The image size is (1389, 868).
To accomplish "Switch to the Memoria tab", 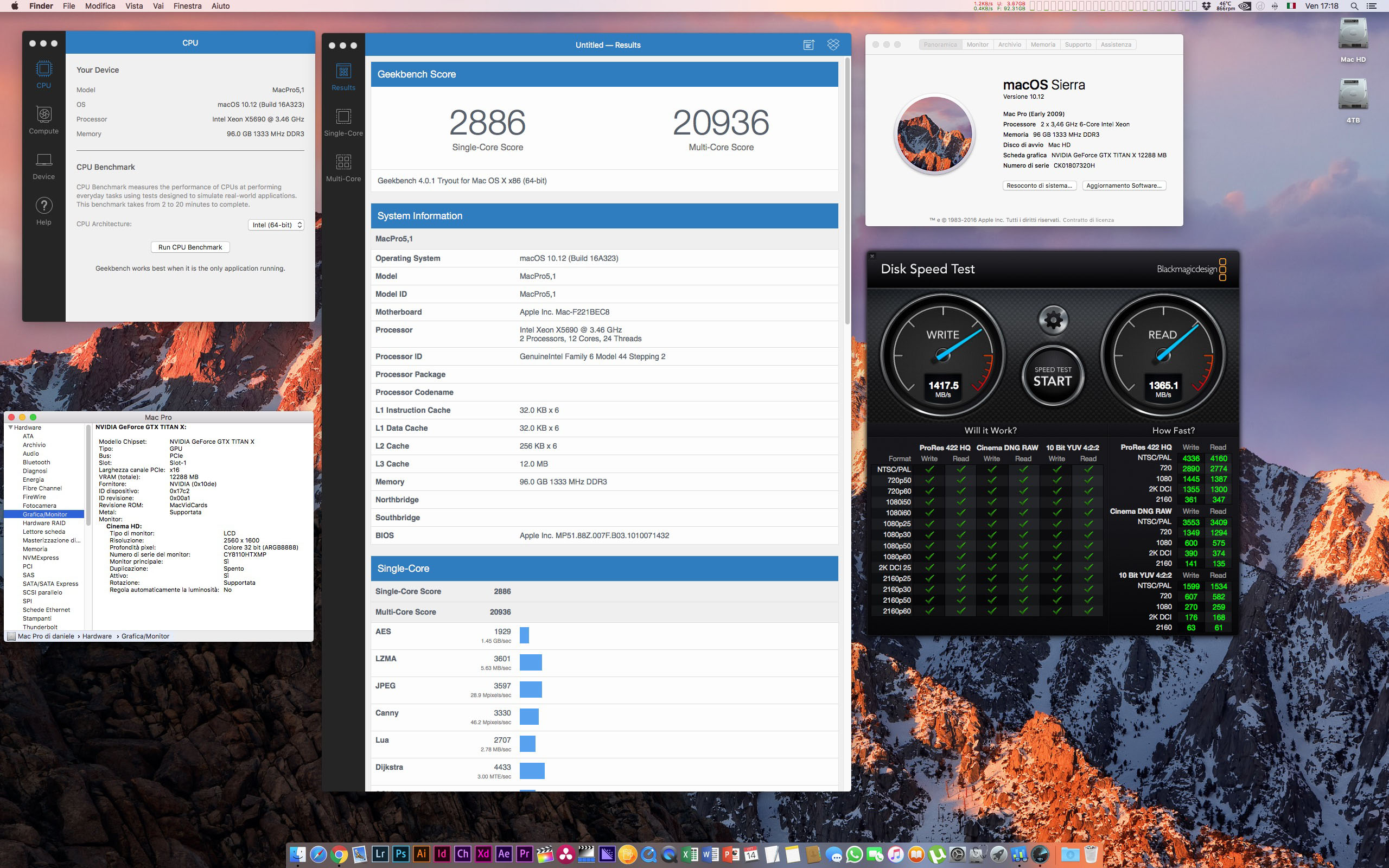I will point(1042,45).
